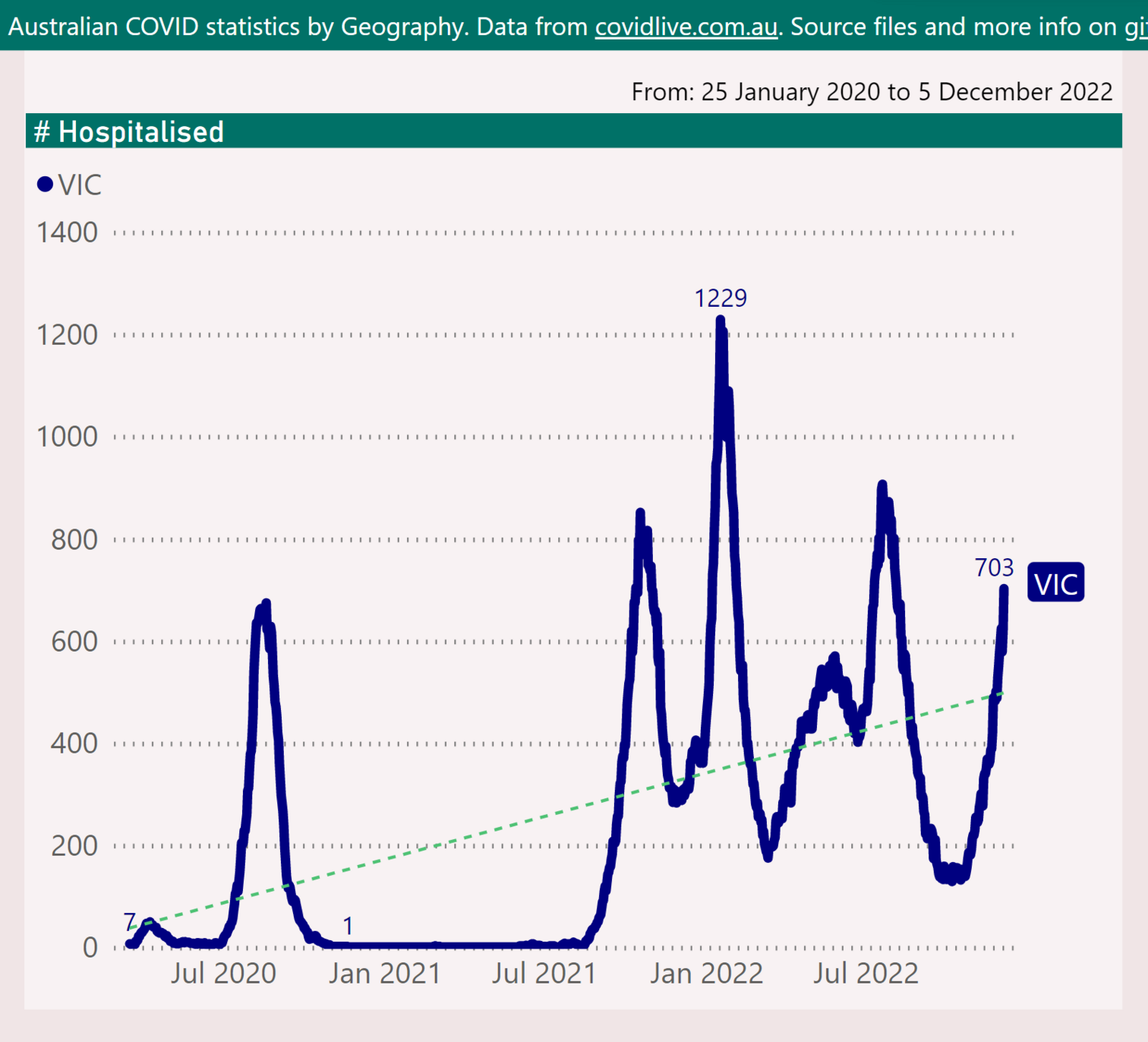Click the 703 end data label
This screenshot has height=1042, width=1148.
(994, 567)
